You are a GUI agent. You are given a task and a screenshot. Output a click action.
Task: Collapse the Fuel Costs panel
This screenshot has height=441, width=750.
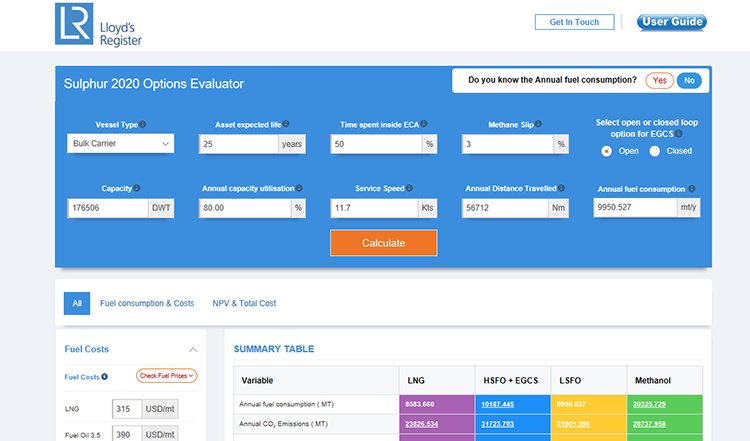tap(193, 349)
